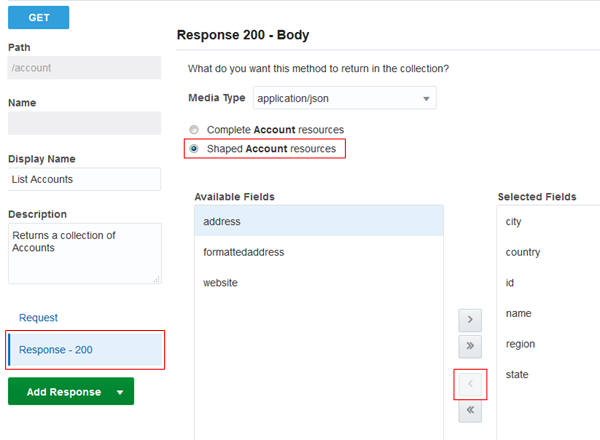Select address in Available Fields
Viewport: 600px width, 440px height.
(318, 221)
